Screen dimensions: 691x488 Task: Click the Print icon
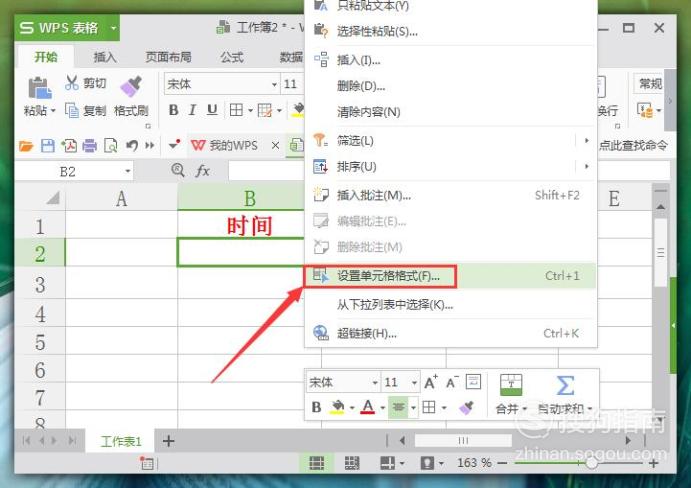89,145
